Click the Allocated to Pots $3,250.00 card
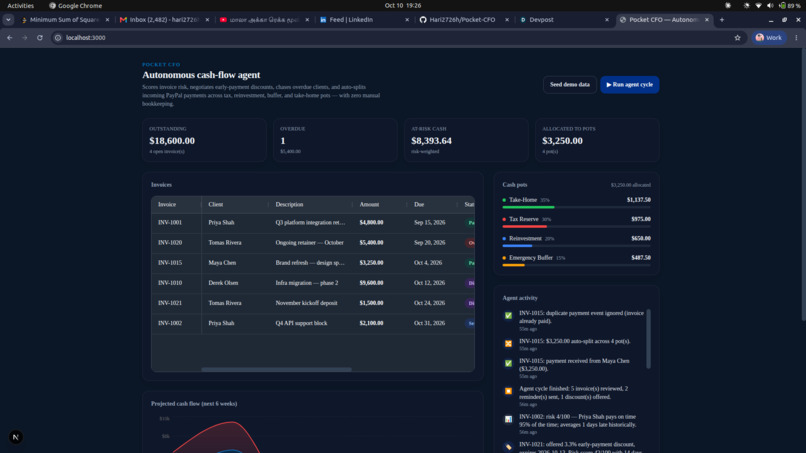Image resolution: width=806 pixels, height=453 pixels. (x=597, y=140)
